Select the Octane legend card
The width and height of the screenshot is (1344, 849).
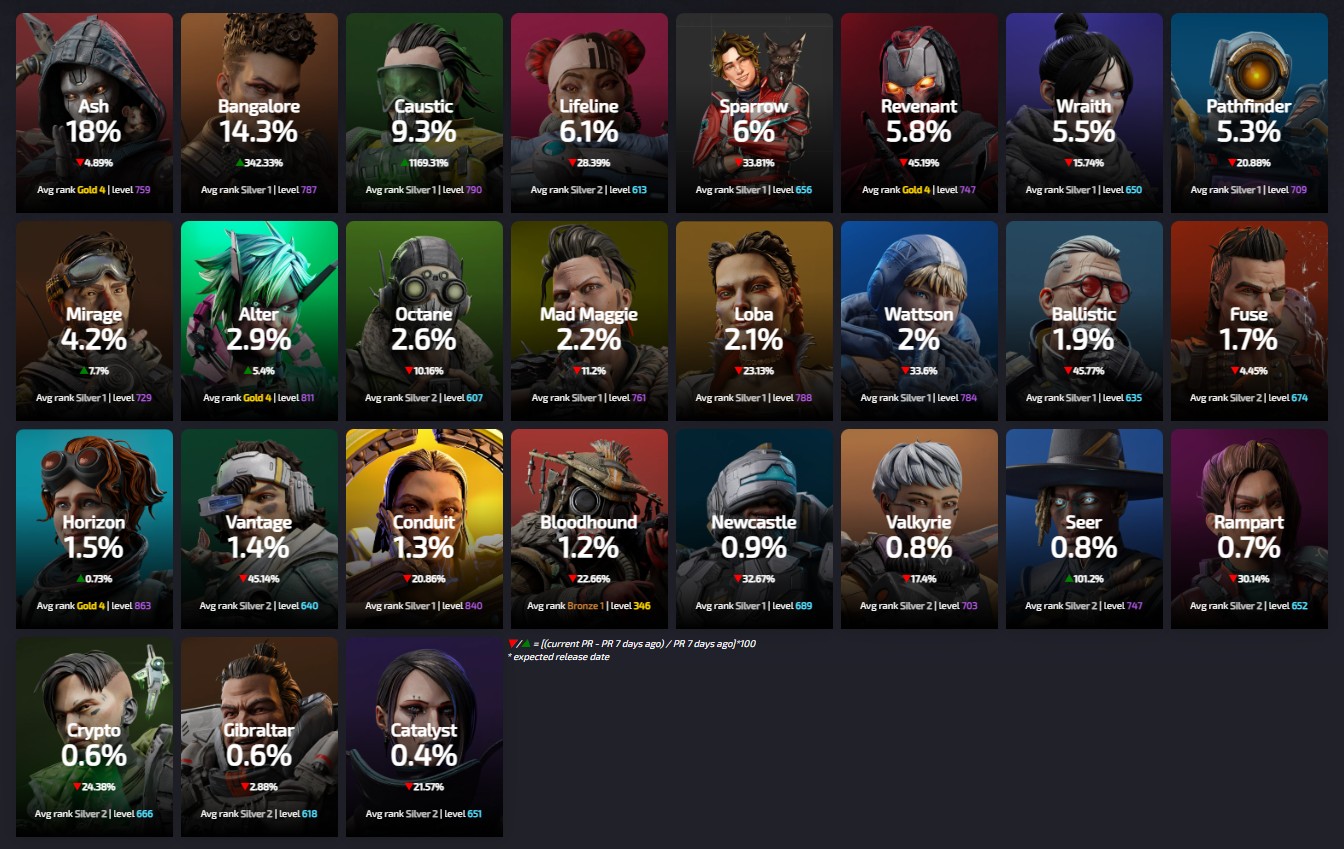coord(424,321)
